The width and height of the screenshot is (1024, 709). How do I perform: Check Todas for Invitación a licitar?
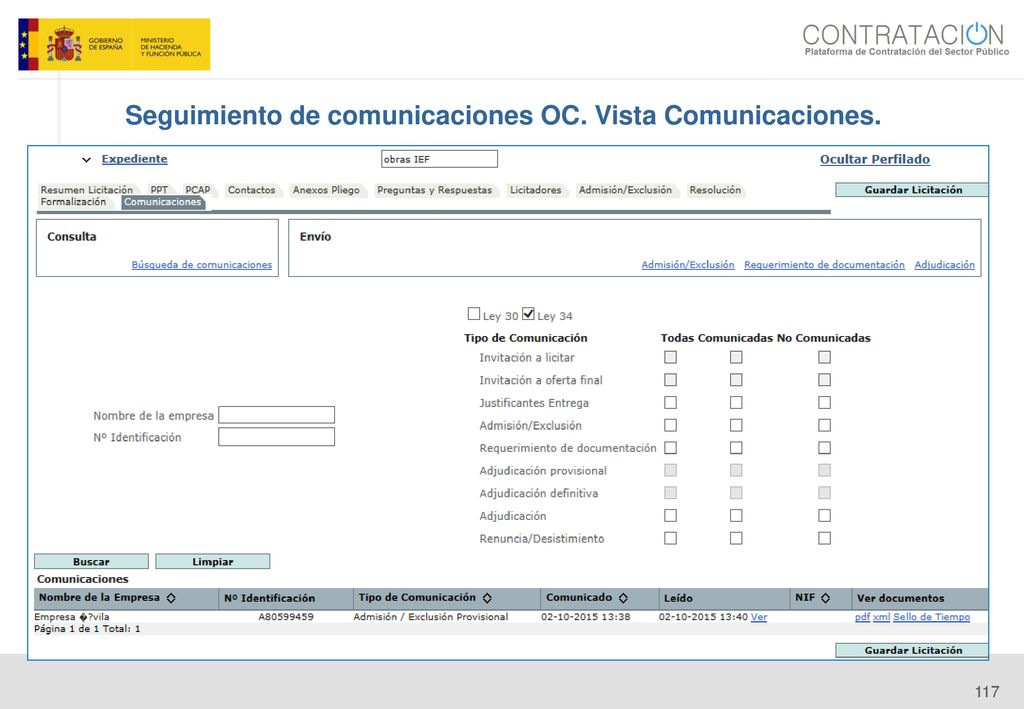point(671,357)
